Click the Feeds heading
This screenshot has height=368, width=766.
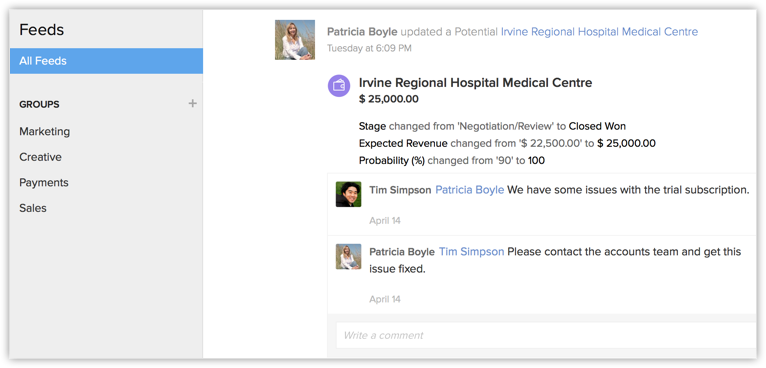tap(42, 30)
